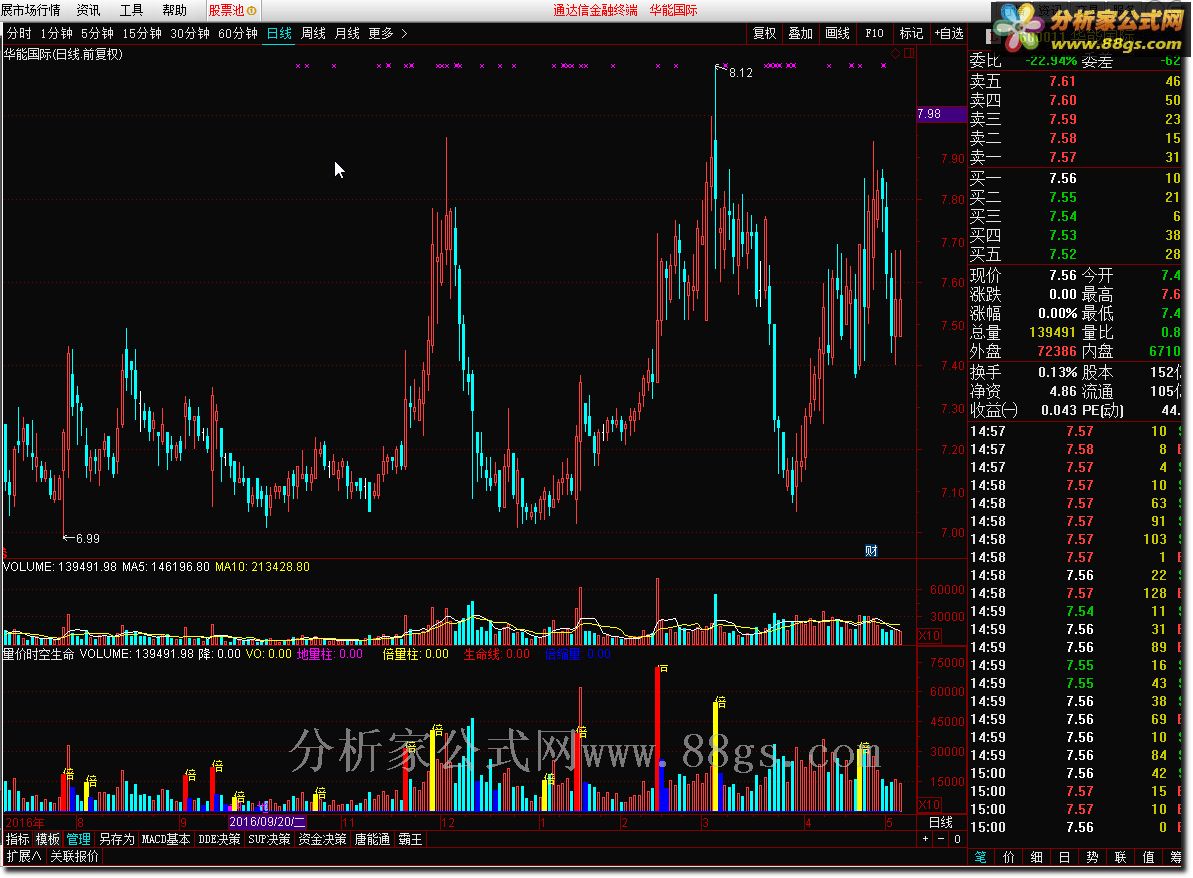1193x878 pixels.
Task: Click the 2016/09/20/二 date marker
Action: click(x=267, y=822)
